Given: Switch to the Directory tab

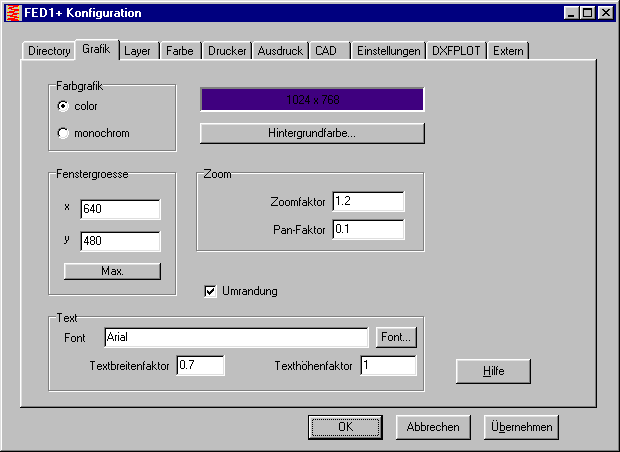Looking at the screenshot, I should tap(49, 51).
